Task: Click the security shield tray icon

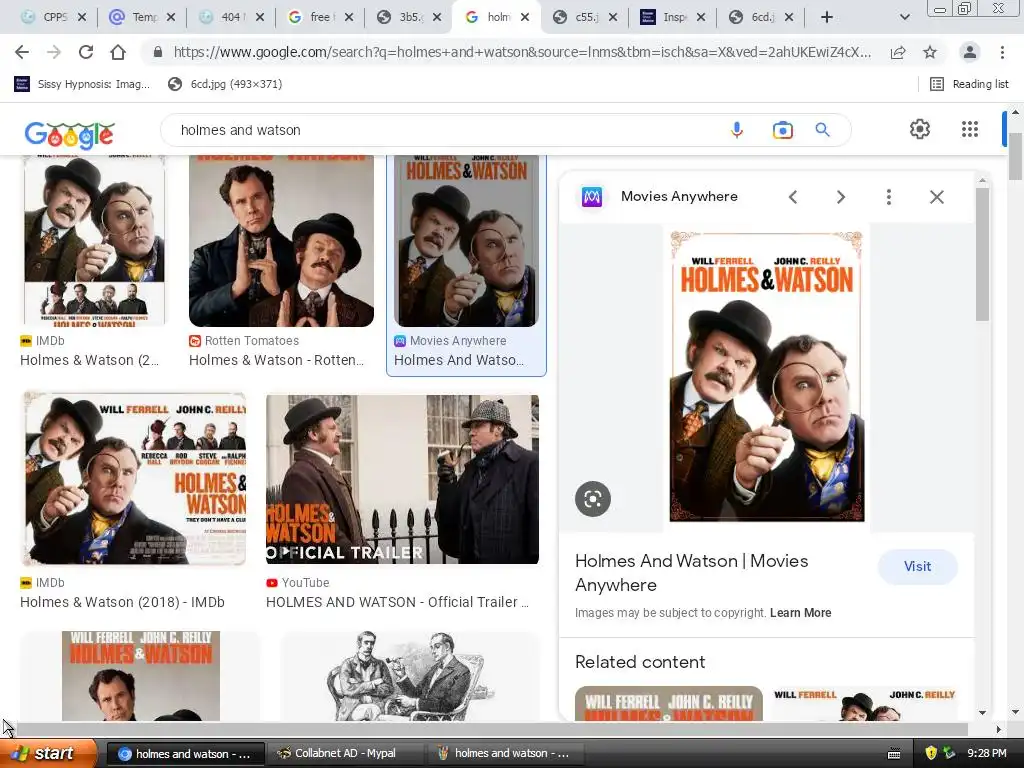Action: tap(931, 753)
